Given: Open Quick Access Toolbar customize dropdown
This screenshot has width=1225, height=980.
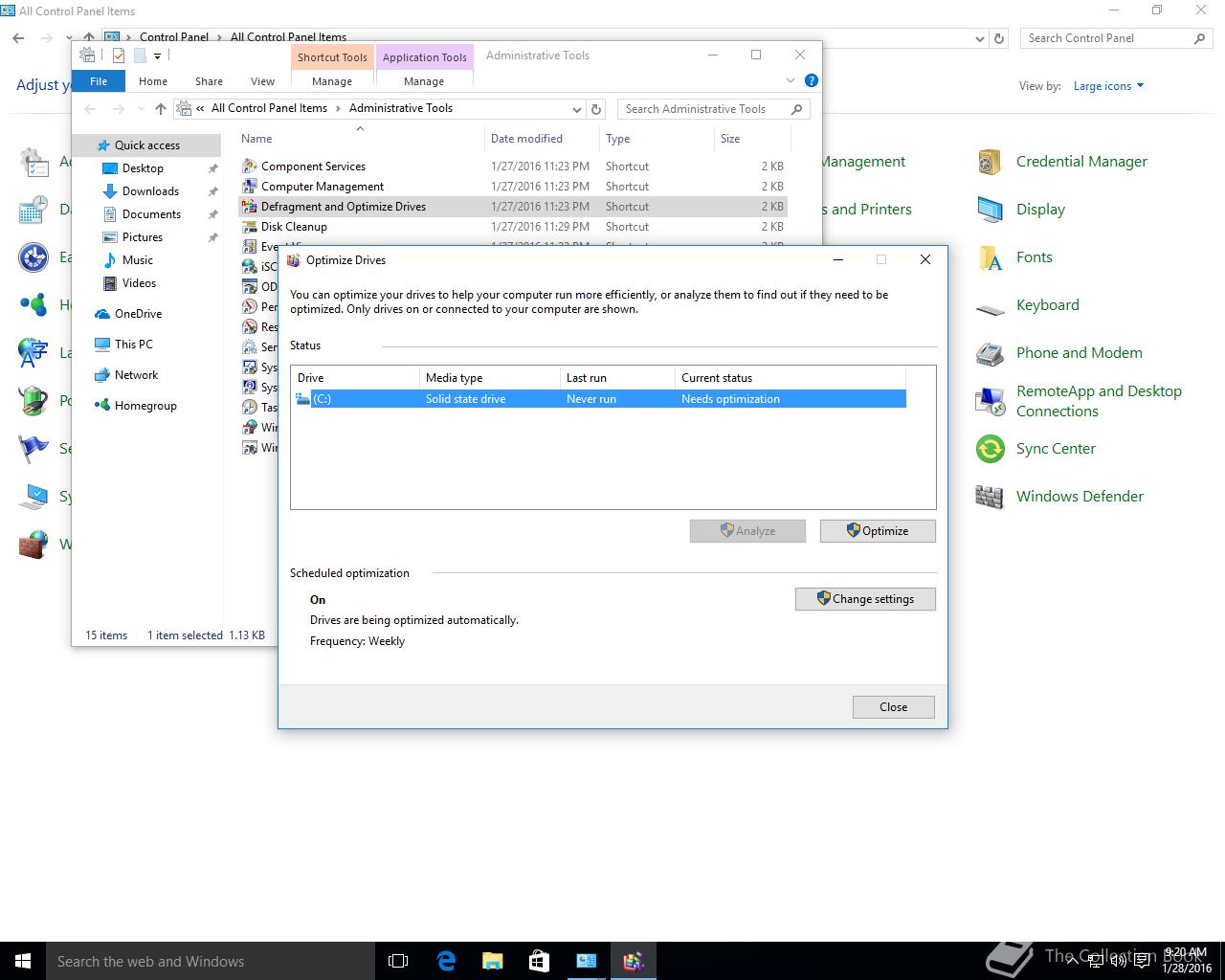Looking at the screenshot, I should coord(158,56).
